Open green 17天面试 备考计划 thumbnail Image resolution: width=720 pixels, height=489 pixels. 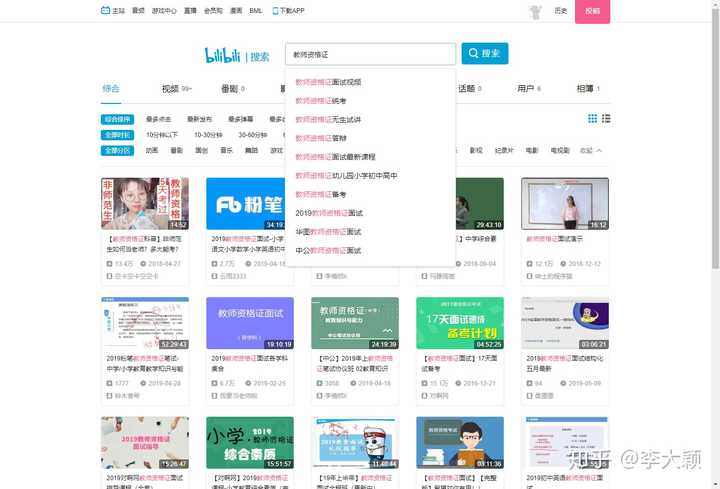point(460,323)
